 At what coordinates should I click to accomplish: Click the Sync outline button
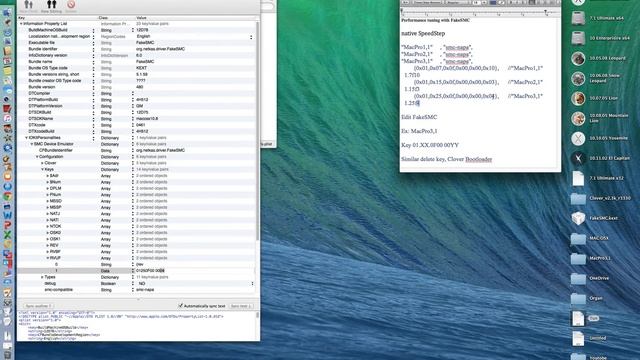point(38,306)
